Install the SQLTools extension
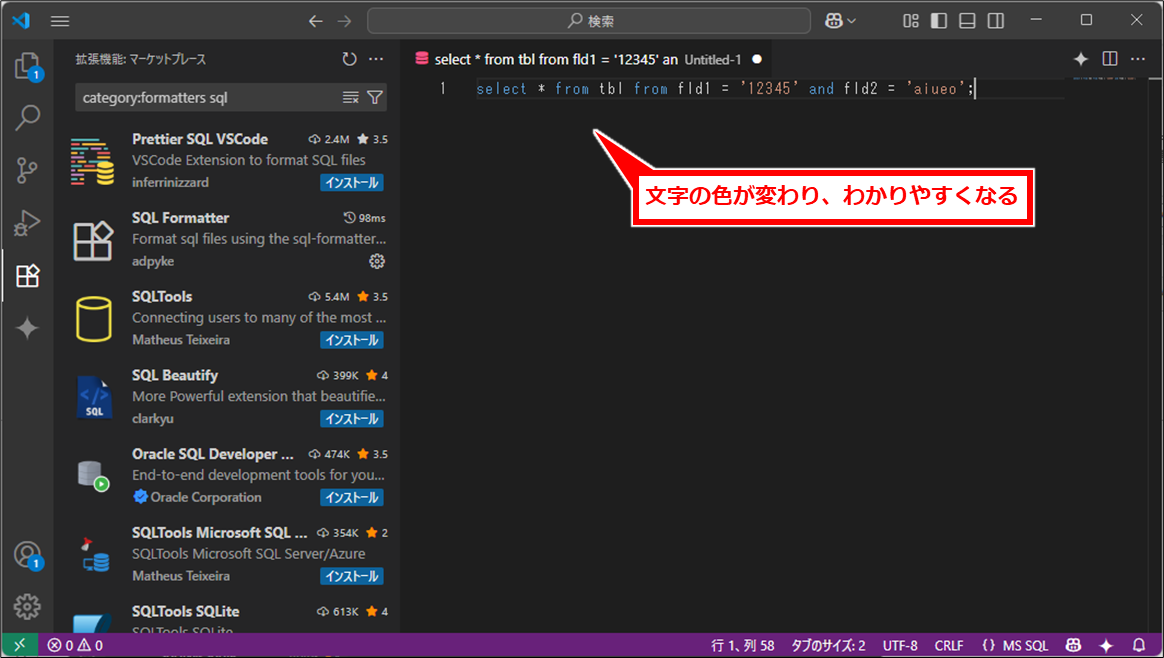Image resolution: width=1164 pixels, height=658 pixels. [x=352, y=340]
